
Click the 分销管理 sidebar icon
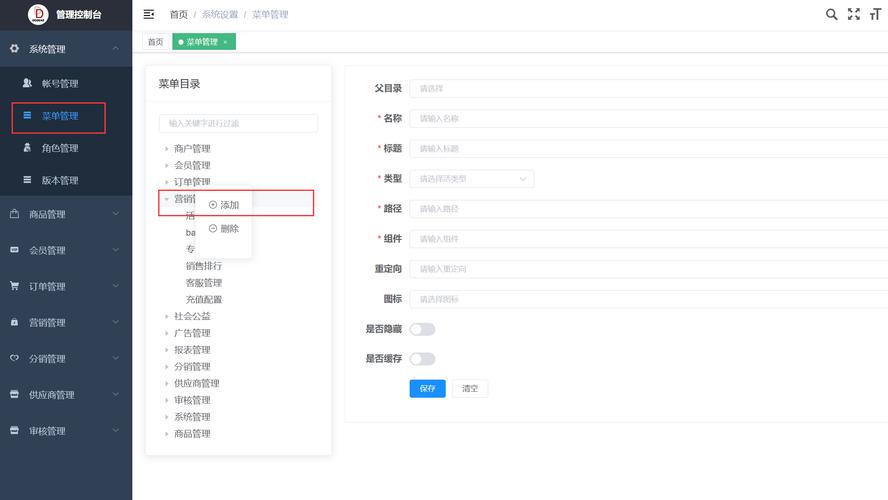tap(14, 358)
